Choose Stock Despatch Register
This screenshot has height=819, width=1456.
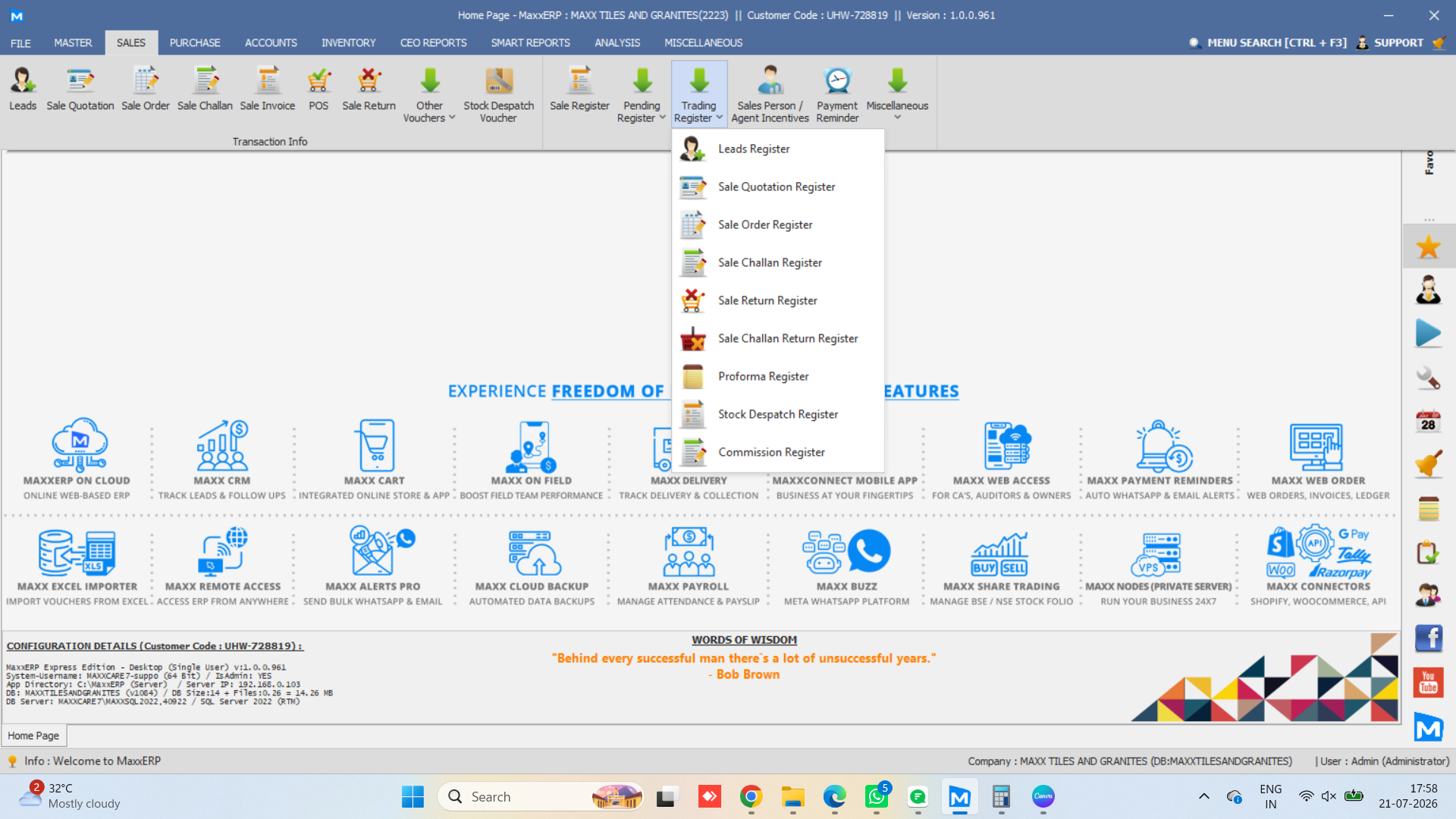pos(778,414)
